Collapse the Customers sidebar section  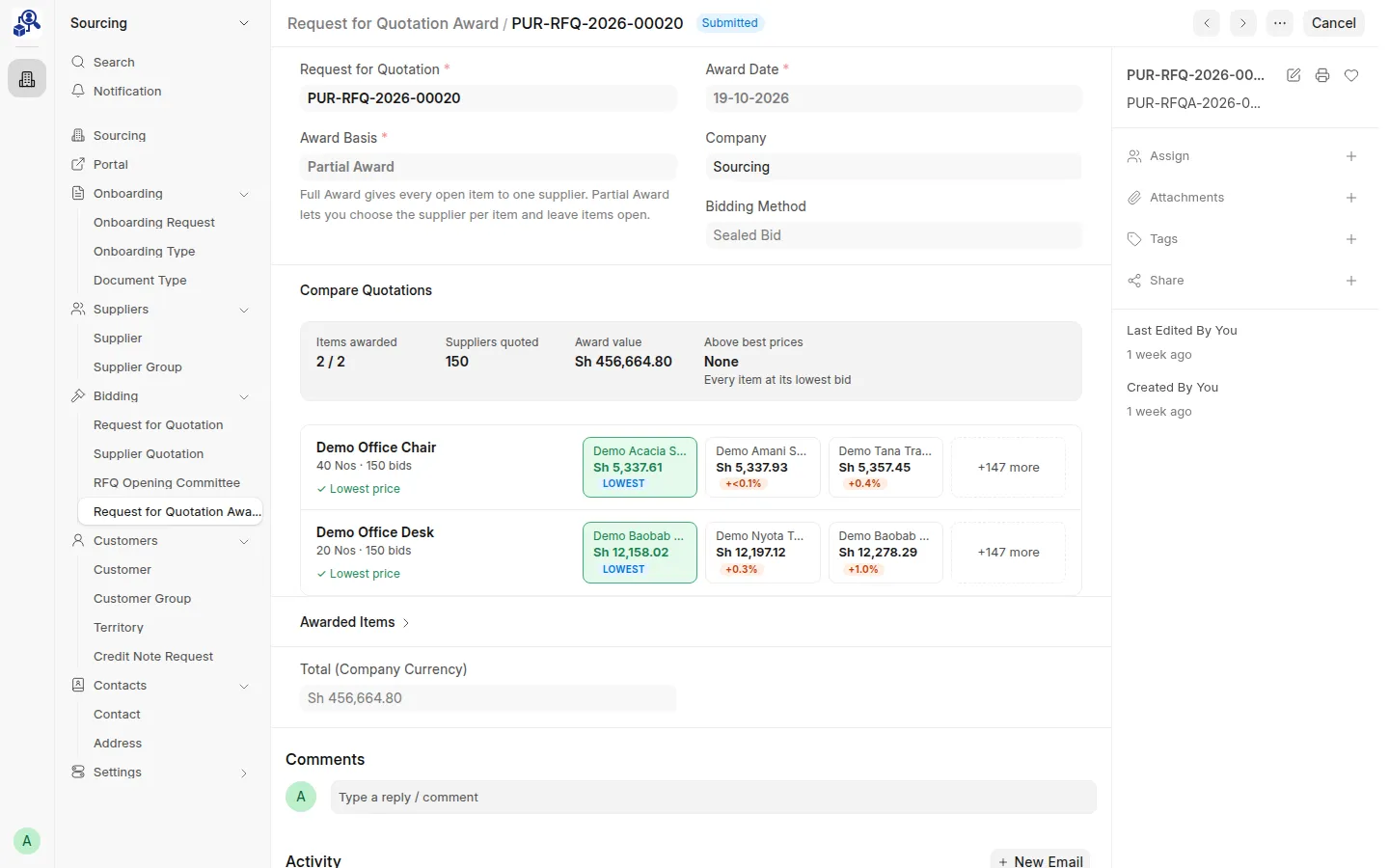point(244,541)
